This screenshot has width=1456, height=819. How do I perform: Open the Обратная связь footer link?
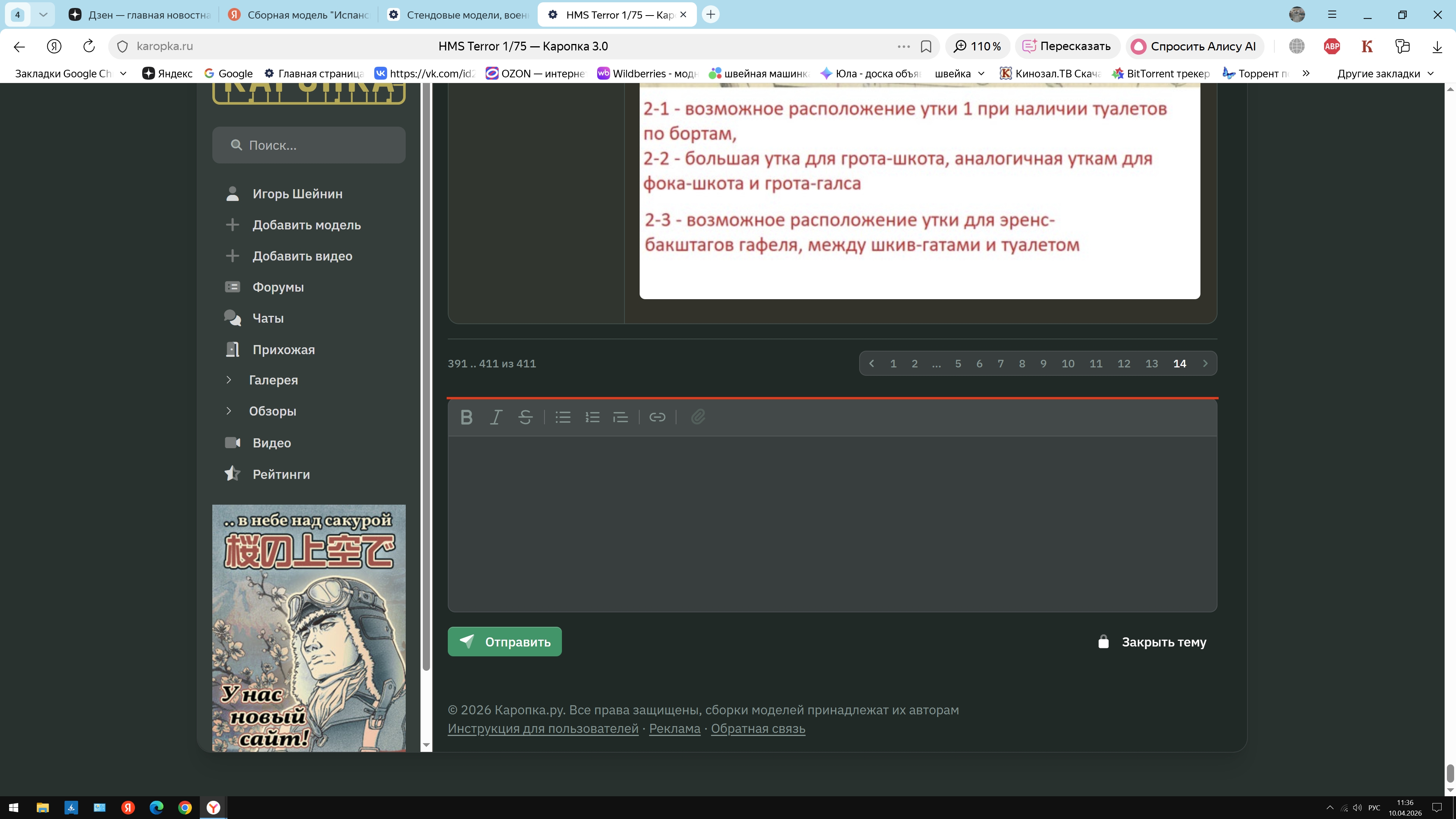coord(758,728)
